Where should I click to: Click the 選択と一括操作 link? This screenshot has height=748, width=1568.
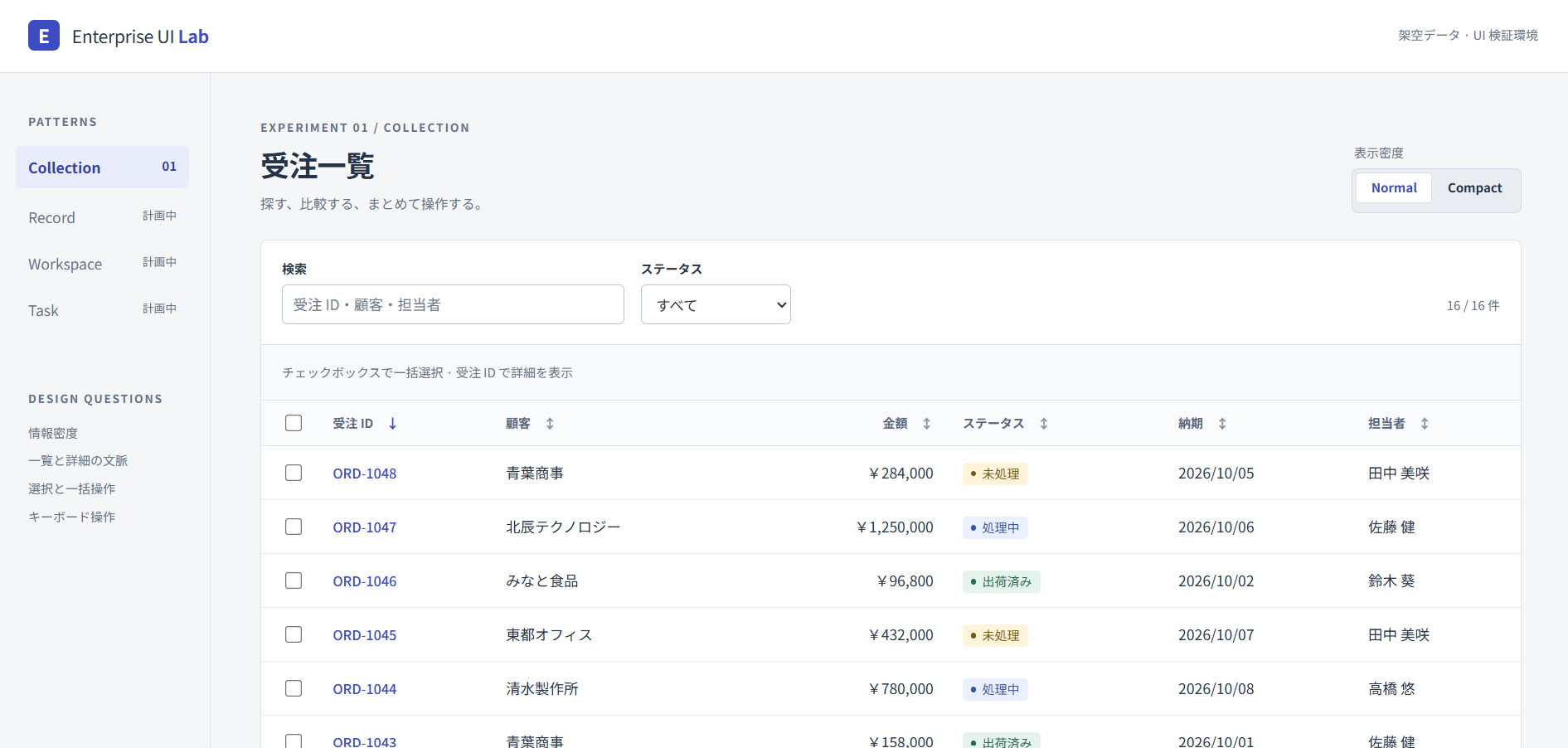72,488
